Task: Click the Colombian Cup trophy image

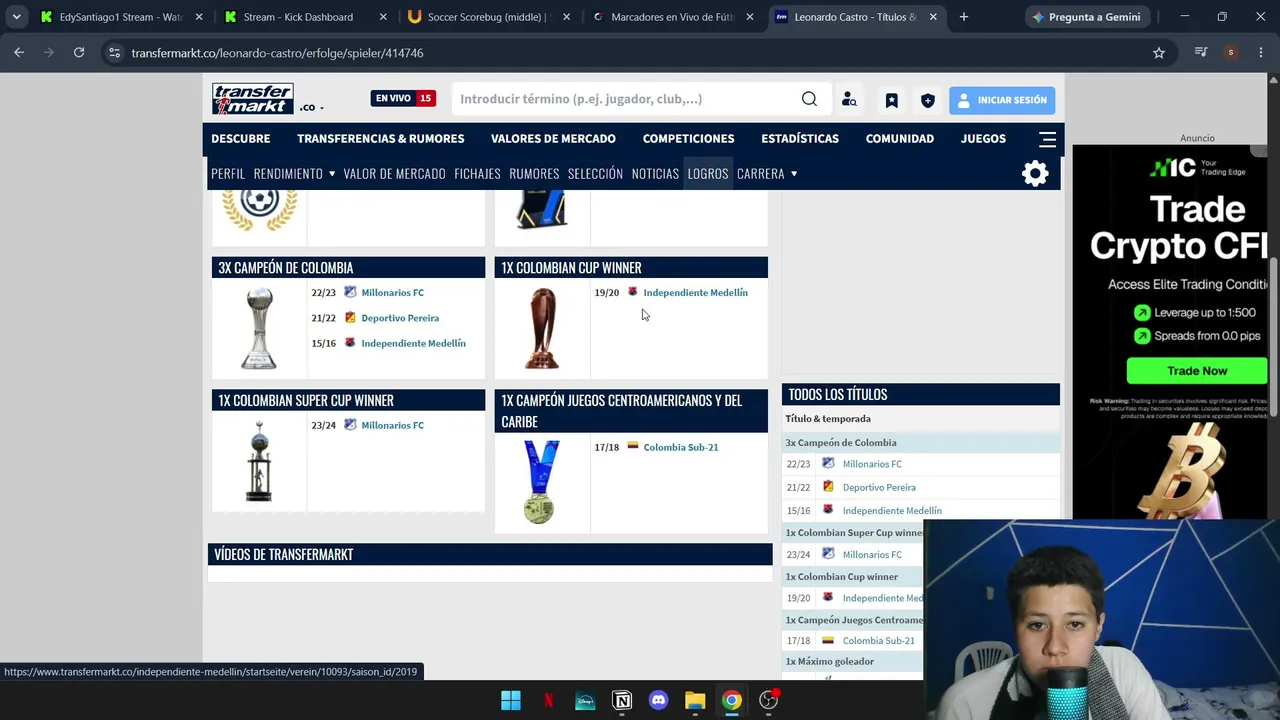Action: point(542,328)
